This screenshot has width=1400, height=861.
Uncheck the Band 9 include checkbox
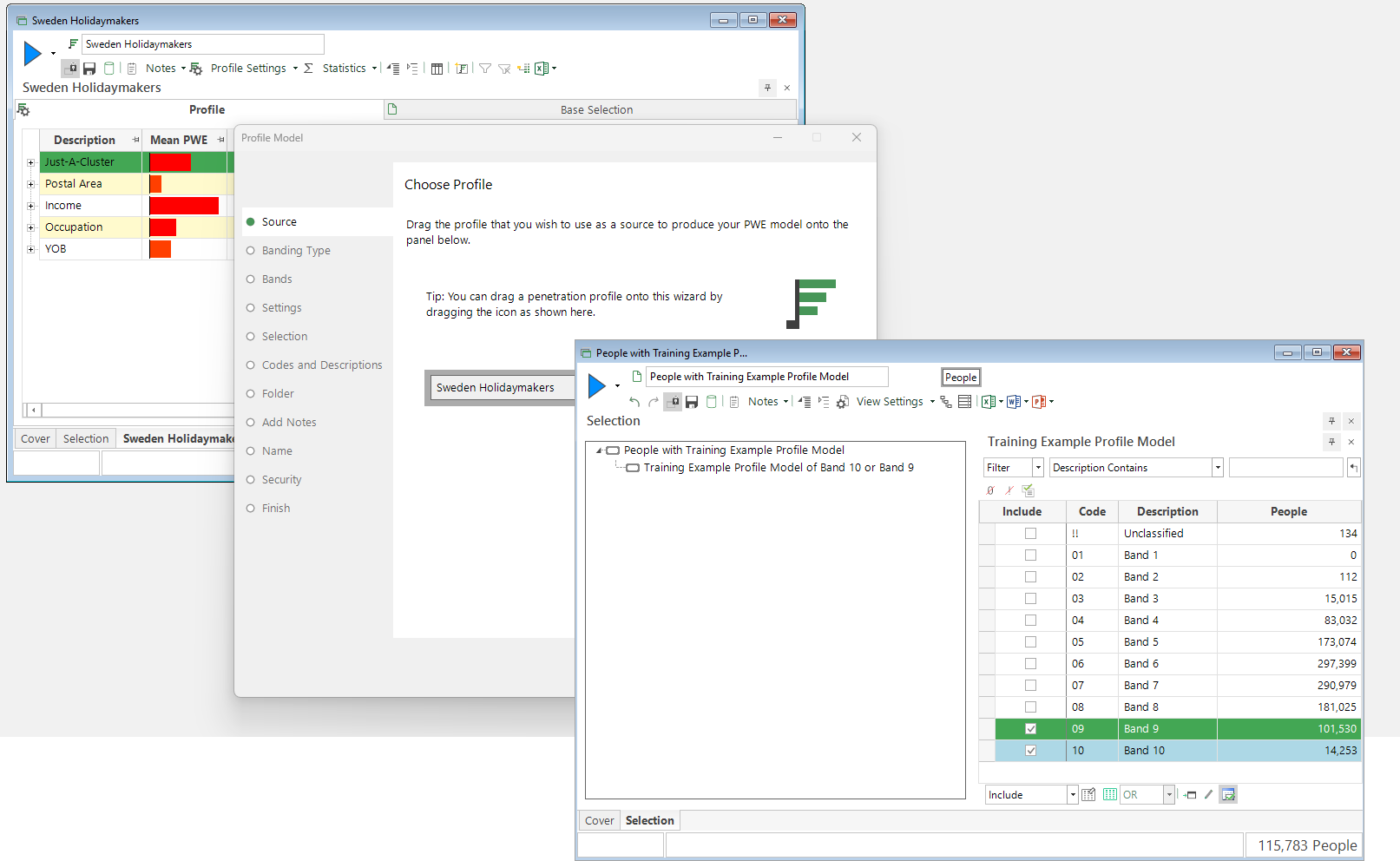point(1030,729)
